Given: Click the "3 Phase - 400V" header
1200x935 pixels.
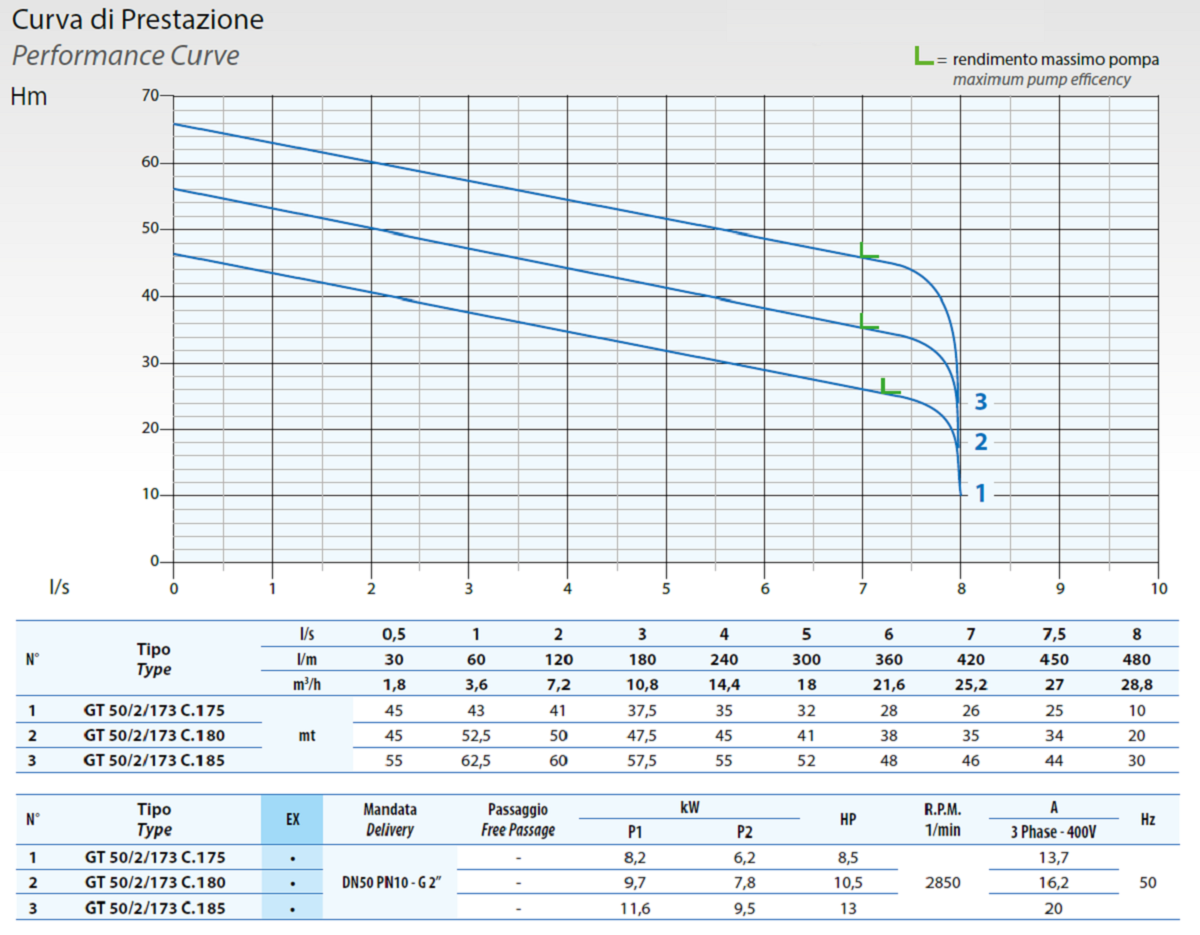Looking at the screenshot, I should (x=1053, y=832).
